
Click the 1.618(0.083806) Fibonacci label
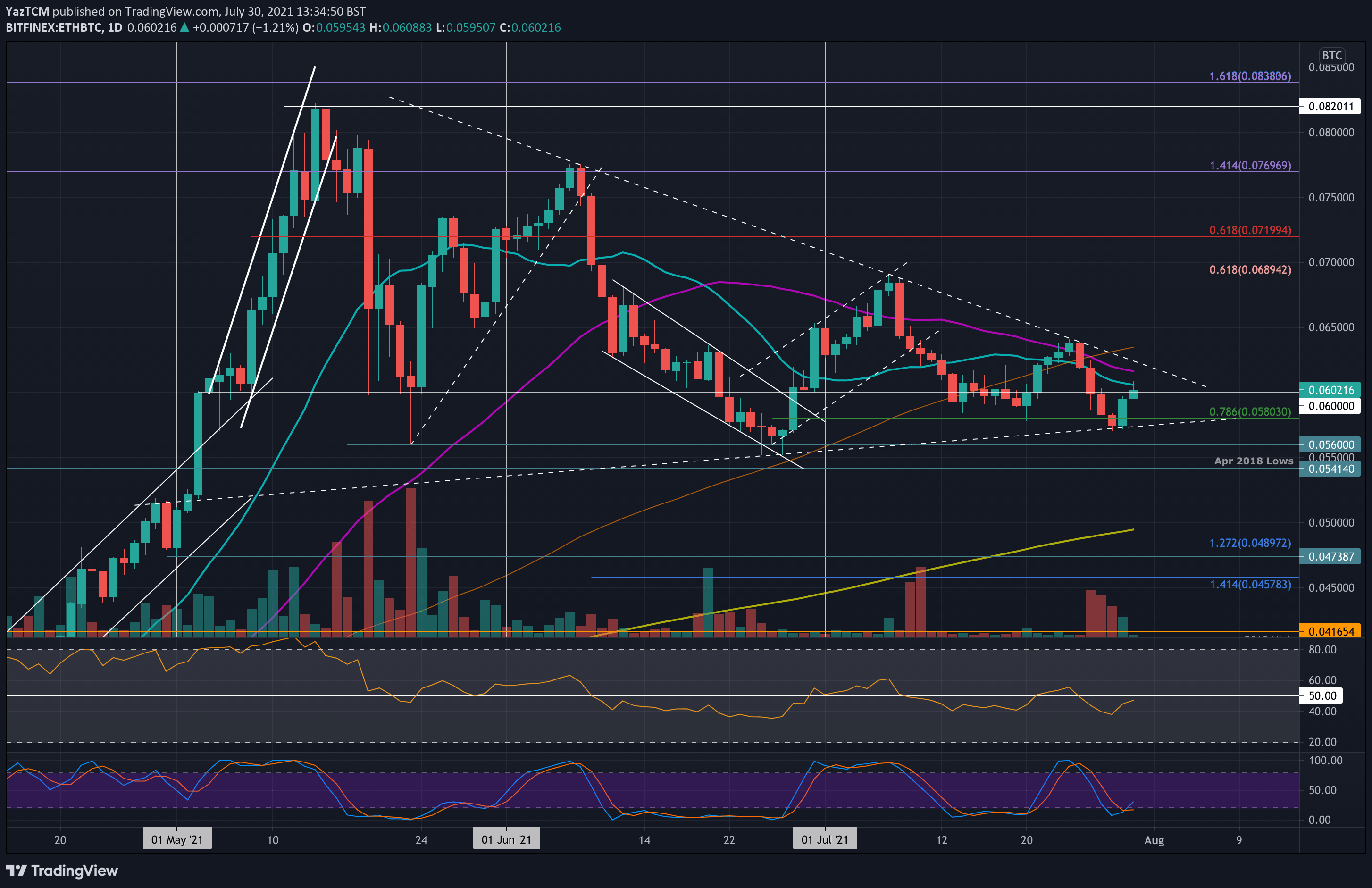(x=1250, y=76)
